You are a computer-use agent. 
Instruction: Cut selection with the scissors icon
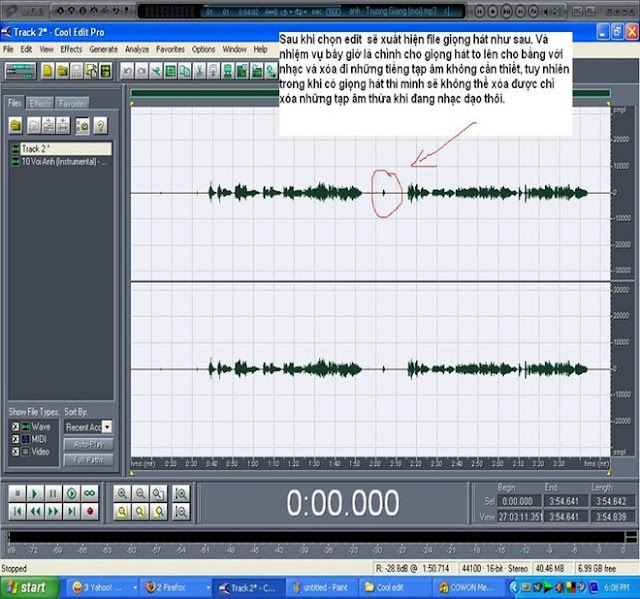click(199, 71)
